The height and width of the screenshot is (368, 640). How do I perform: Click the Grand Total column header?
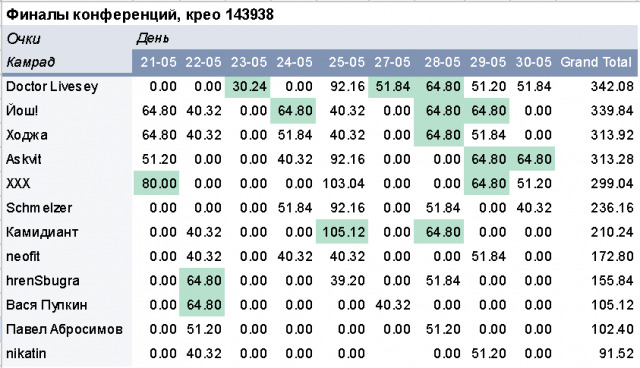coord(596,62)
